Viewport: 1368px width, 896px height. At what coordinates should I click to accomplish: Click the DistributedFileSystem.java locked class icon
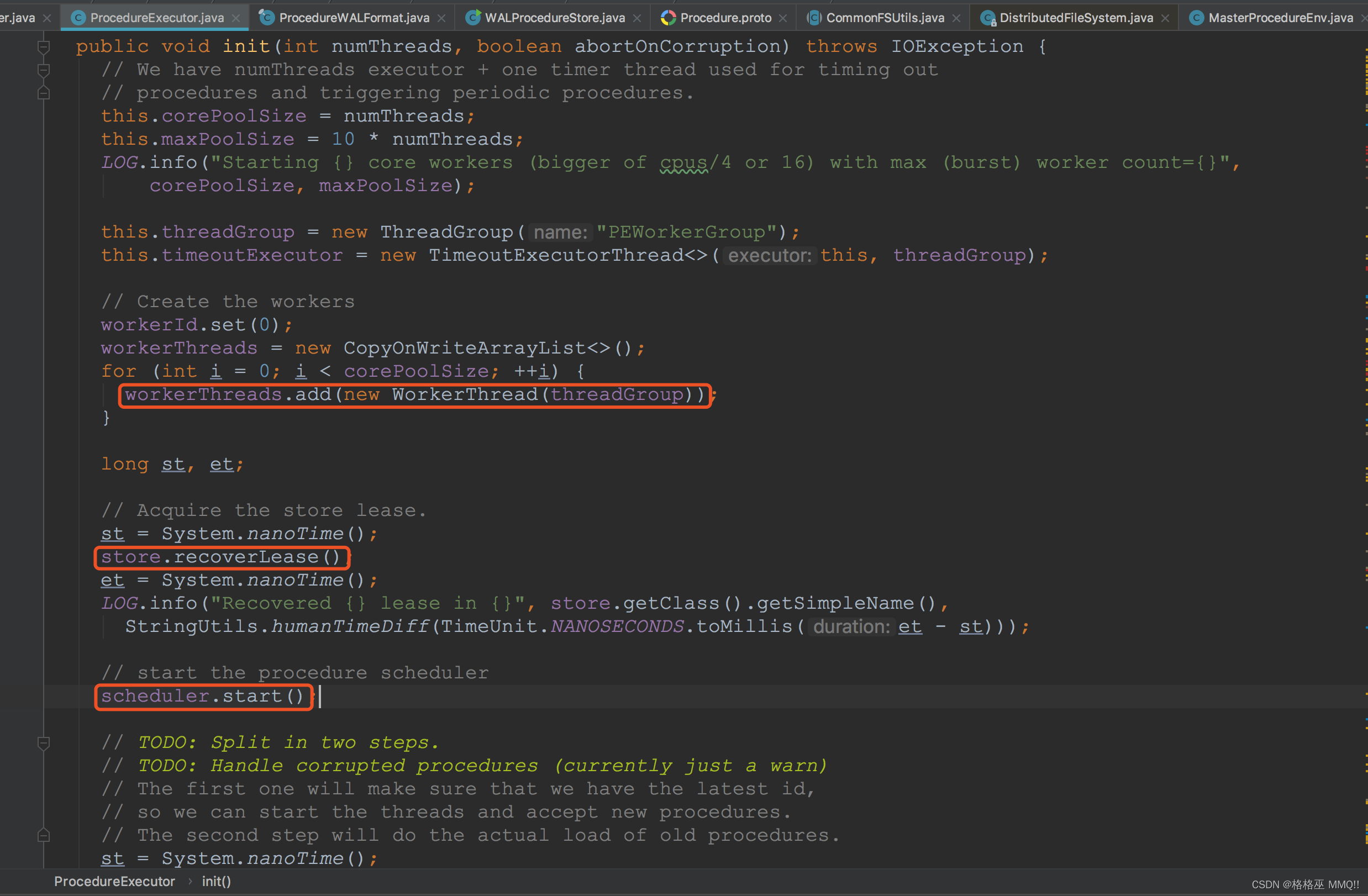coord(987,18)
